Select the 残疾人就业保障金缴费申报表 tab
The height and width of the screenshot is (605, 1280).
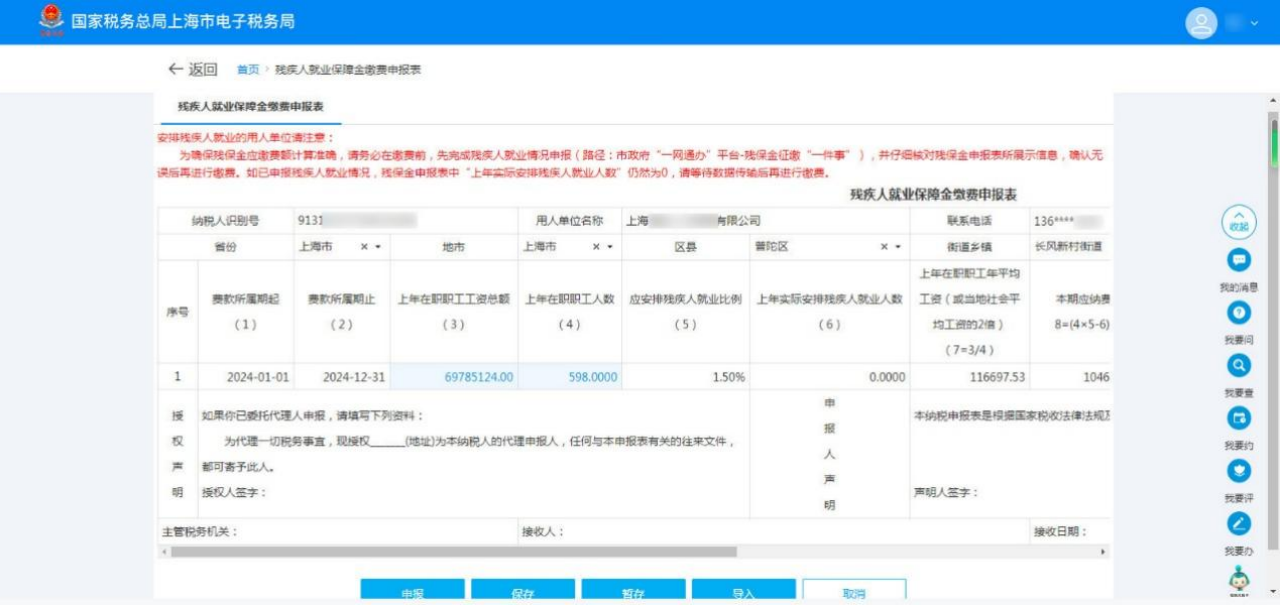[250, 106]
